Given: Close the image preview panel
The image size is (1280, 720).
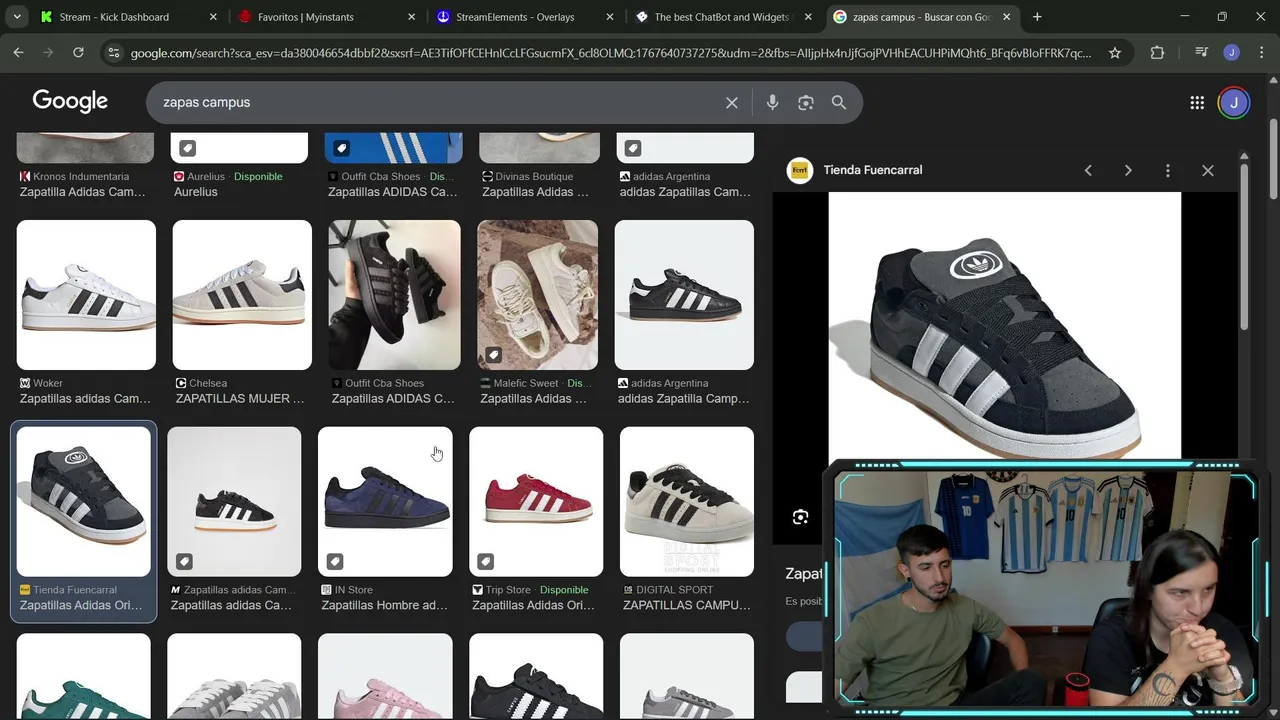Looking at the screenshot, I should (1208, 170).
